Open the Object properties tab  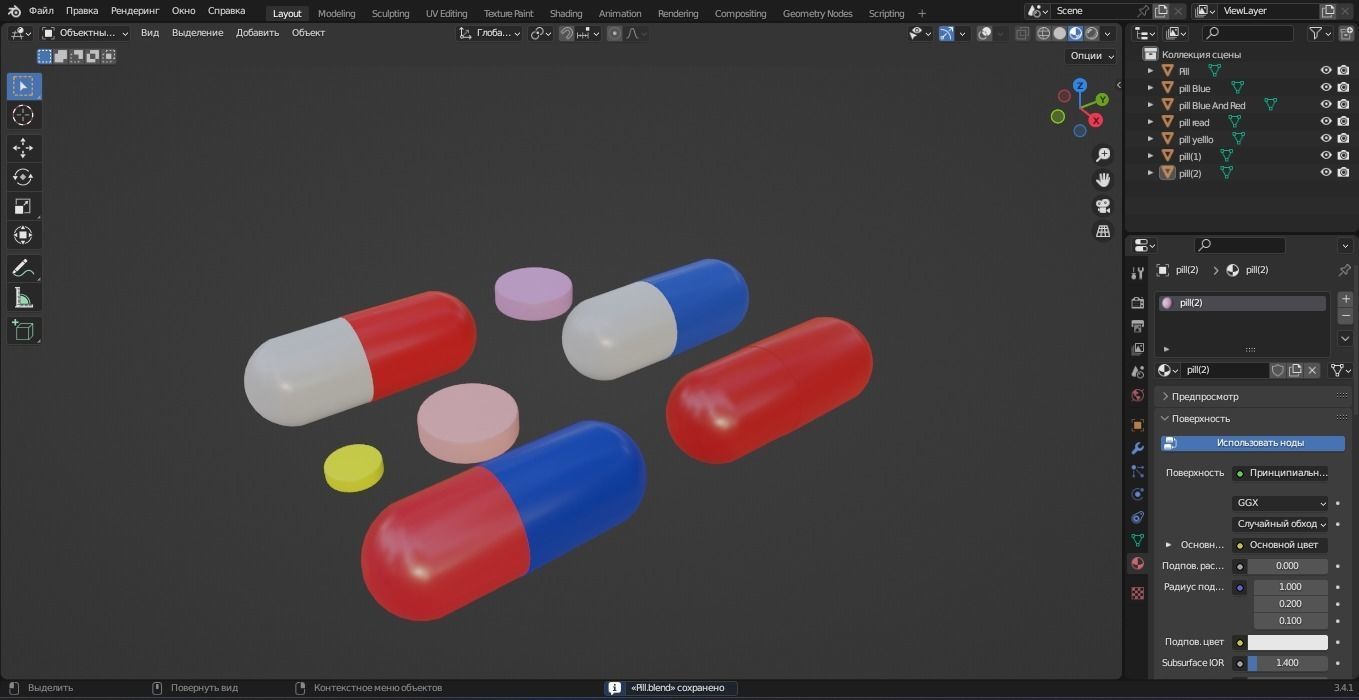click(x=1137, y=425)
